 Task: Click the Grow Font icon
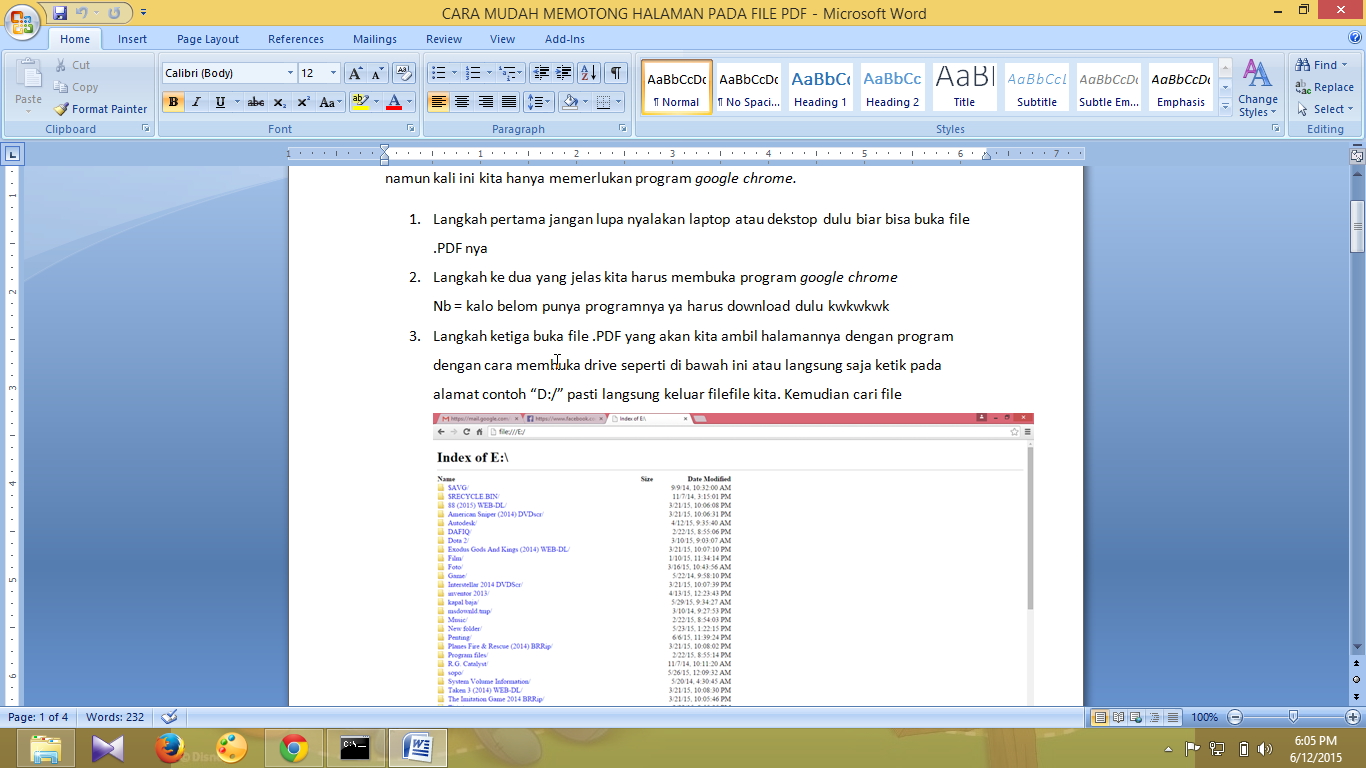coord(355,73)
